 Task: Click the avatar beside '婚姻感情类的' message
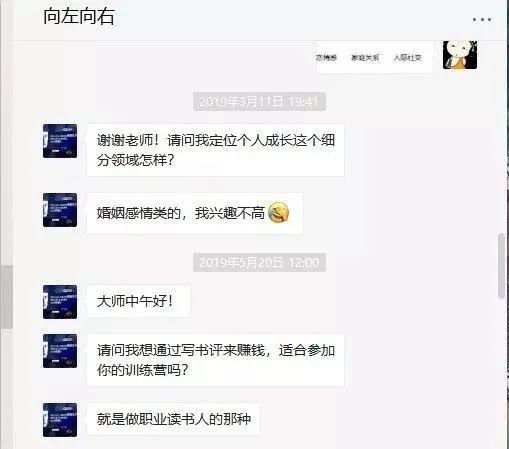(x=60, y=210)
